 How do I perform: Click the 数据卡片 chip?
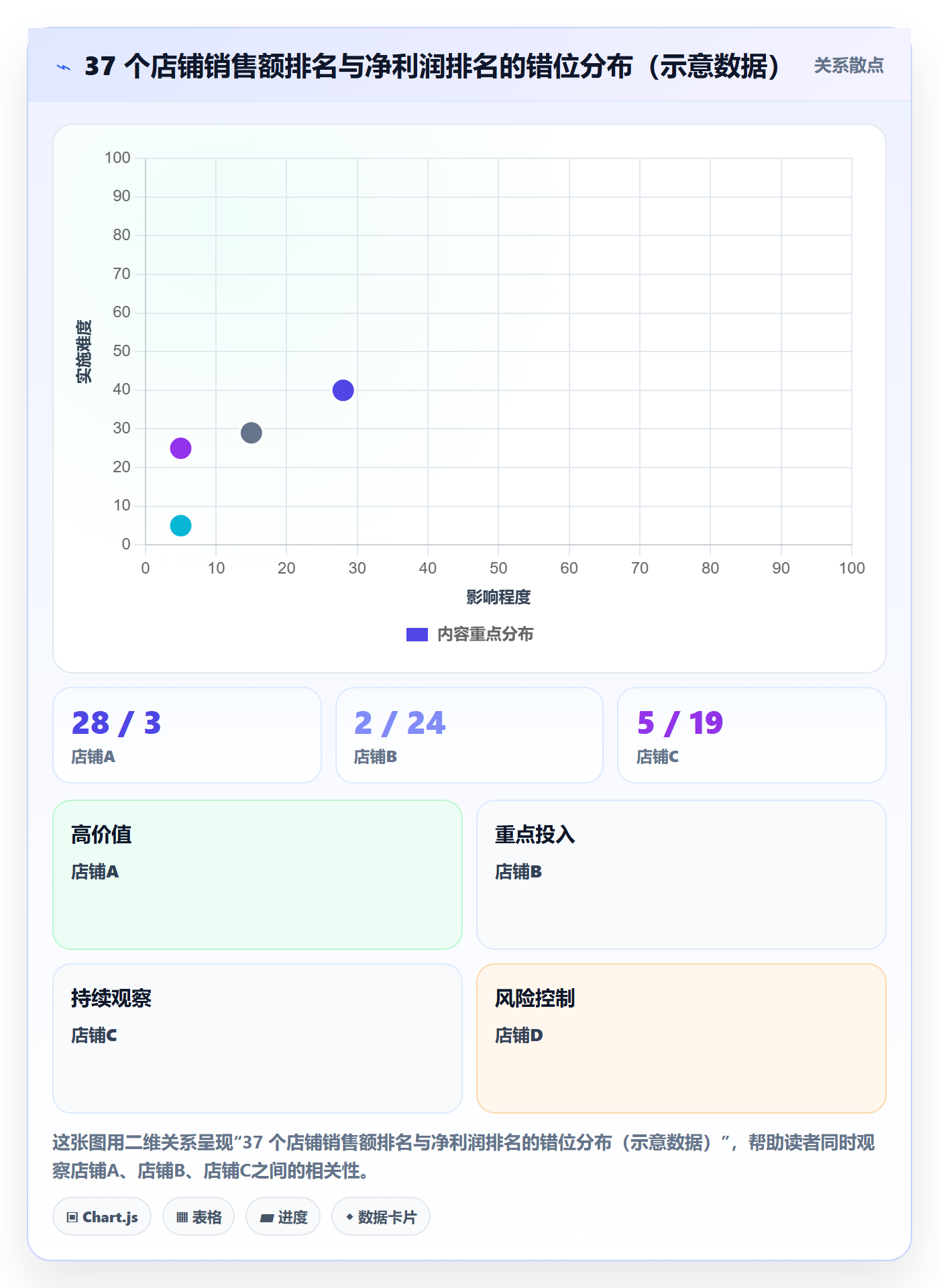381,1217
